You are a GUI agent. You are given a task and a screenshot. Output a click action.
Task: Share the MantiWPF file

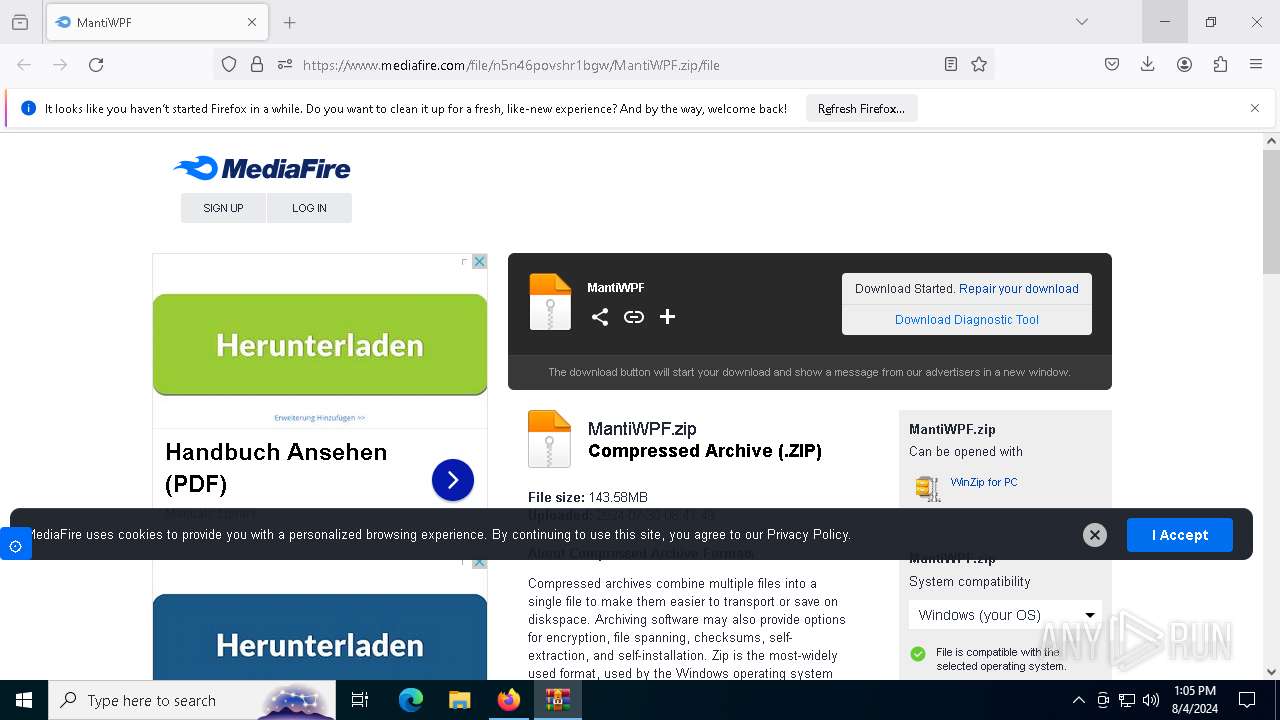600,317
